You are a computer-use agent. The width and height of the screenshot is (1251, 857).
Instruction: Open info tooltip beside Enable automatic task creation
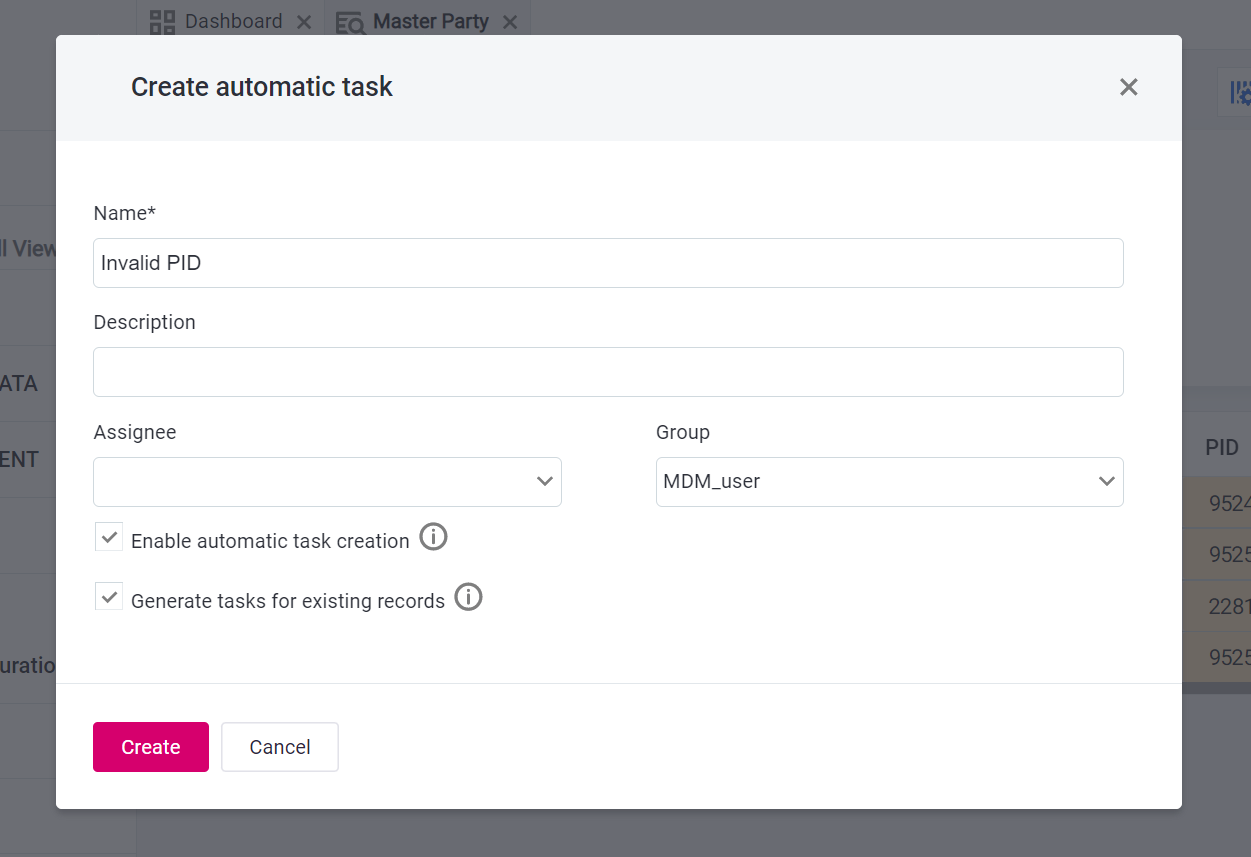pyautogui.click(x=433, y=537)
